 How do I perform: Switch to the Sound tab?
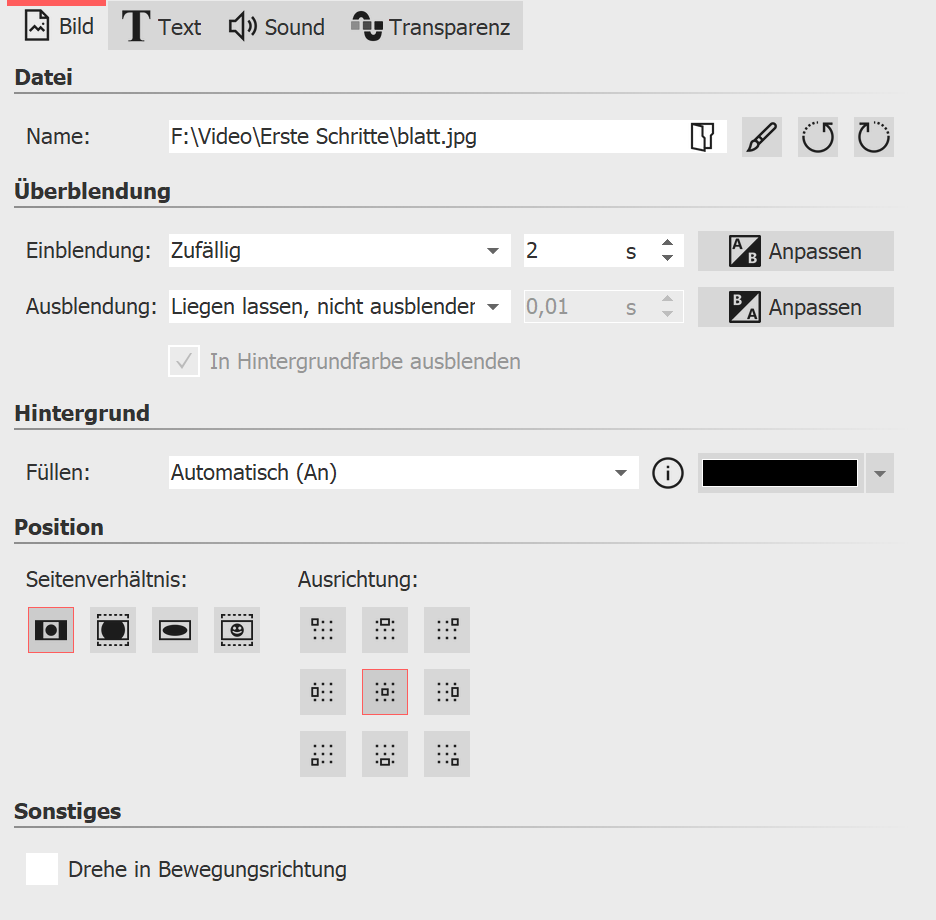tap(276, 27)
